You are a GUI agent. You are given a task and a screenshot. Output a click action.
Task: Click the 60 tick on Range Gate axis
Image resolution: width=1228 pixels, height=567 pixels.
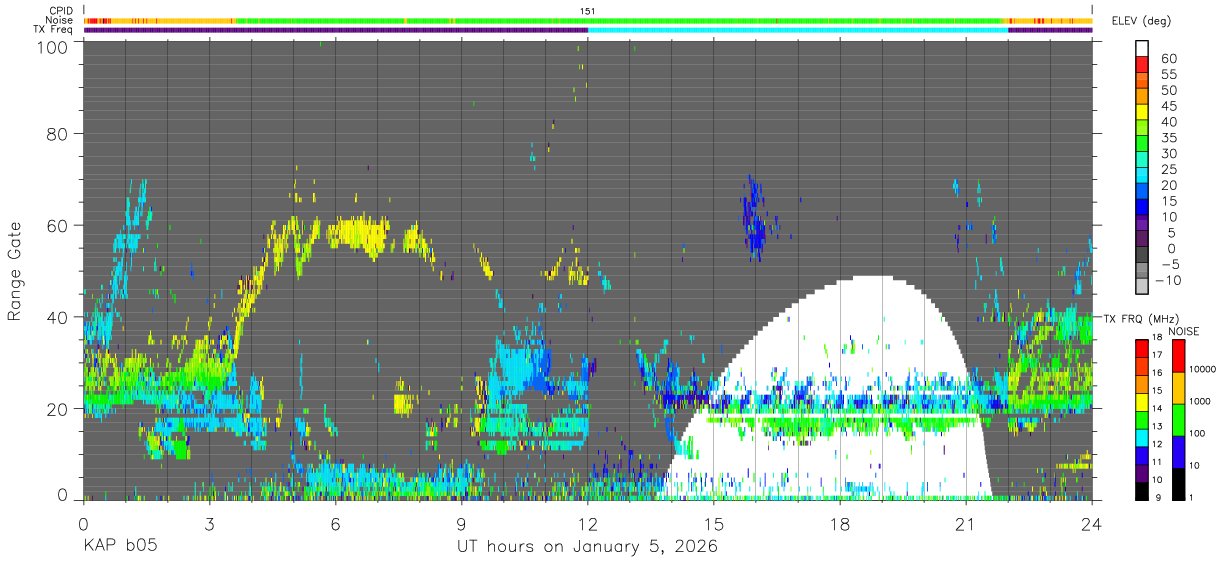[57, 225]
